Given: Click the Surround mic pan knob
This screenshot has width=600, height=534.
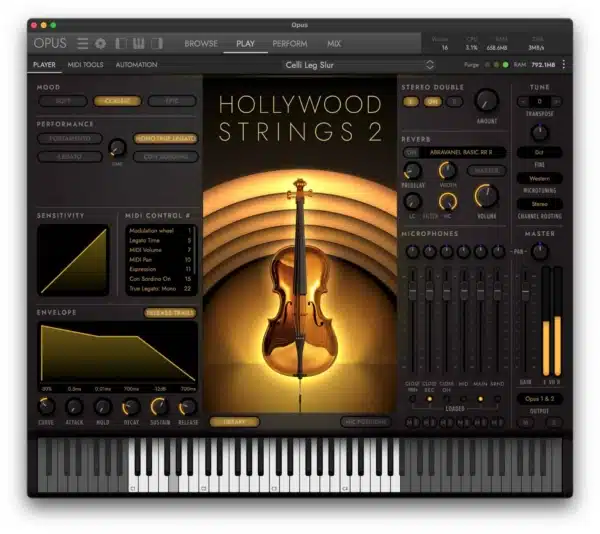Looking at the screenshot, I should (498, 251).
